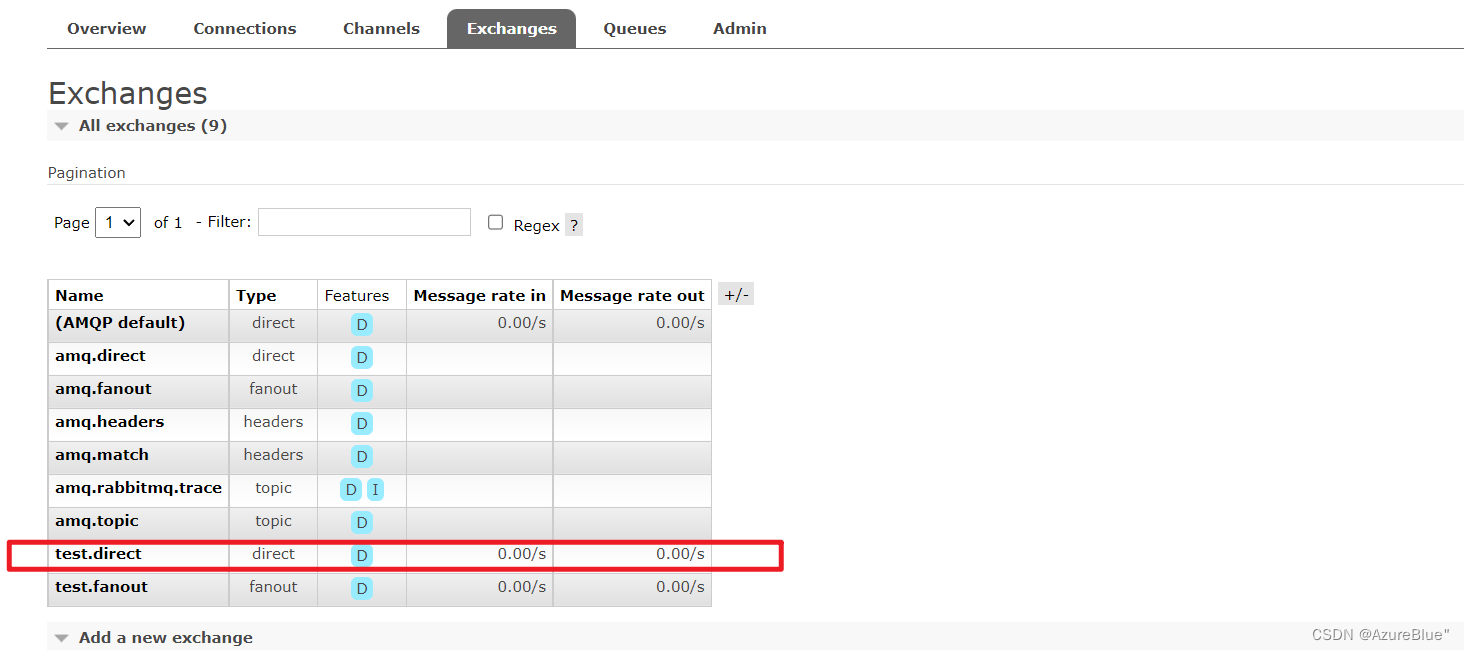Click the D badge in test.fanout row
This screenshot has width=1464, height=650.
pyautogui.click(x=362, y=588)
